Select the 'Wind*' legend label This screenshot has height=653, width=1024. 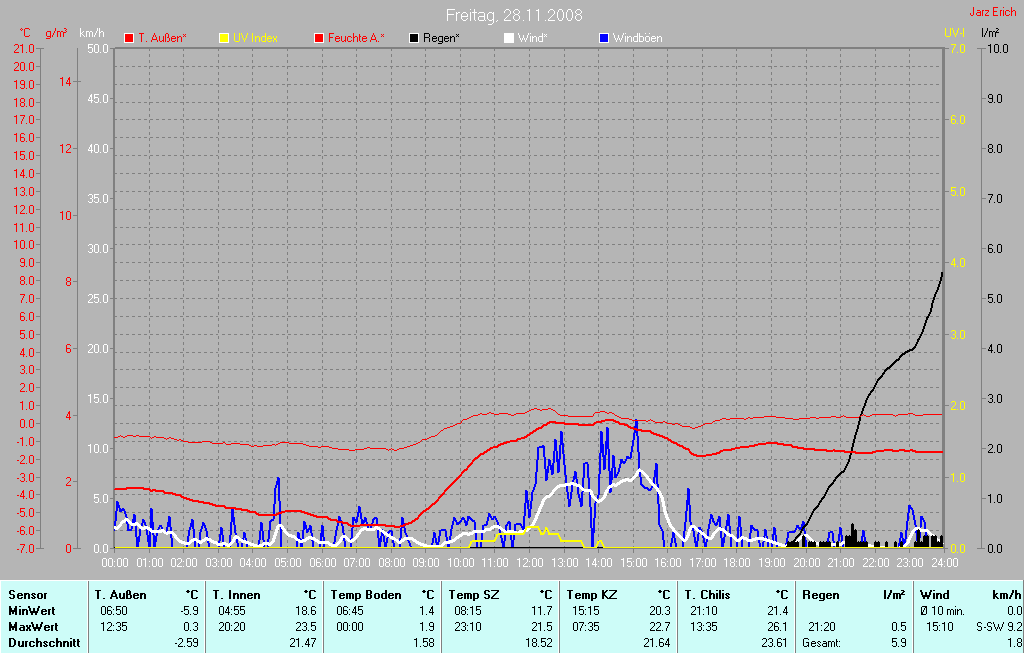click(532, 38)
